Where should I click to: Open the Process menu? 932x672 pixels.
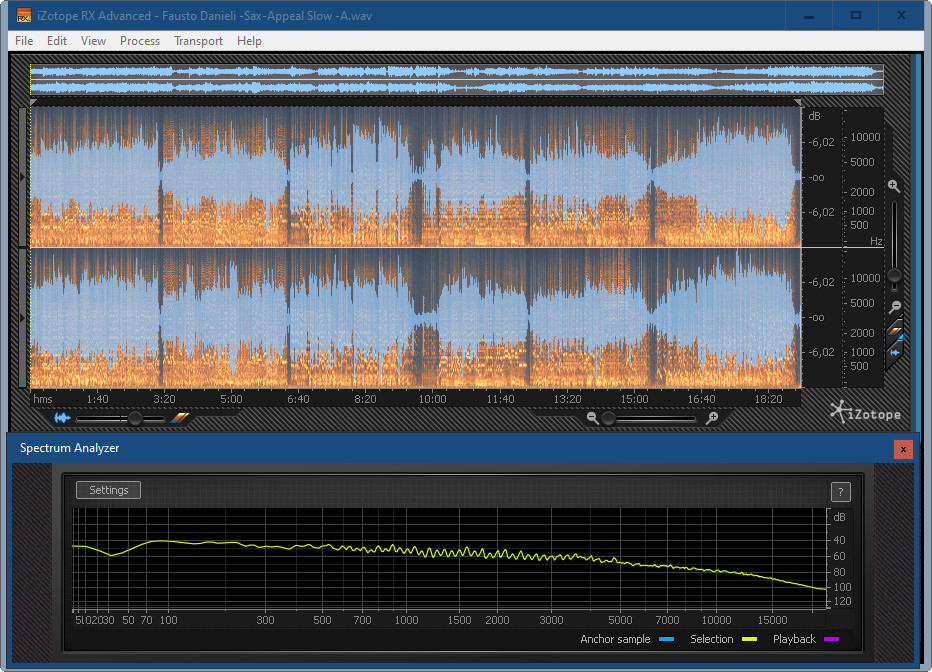pyautogui.click(x=140, y=41)
